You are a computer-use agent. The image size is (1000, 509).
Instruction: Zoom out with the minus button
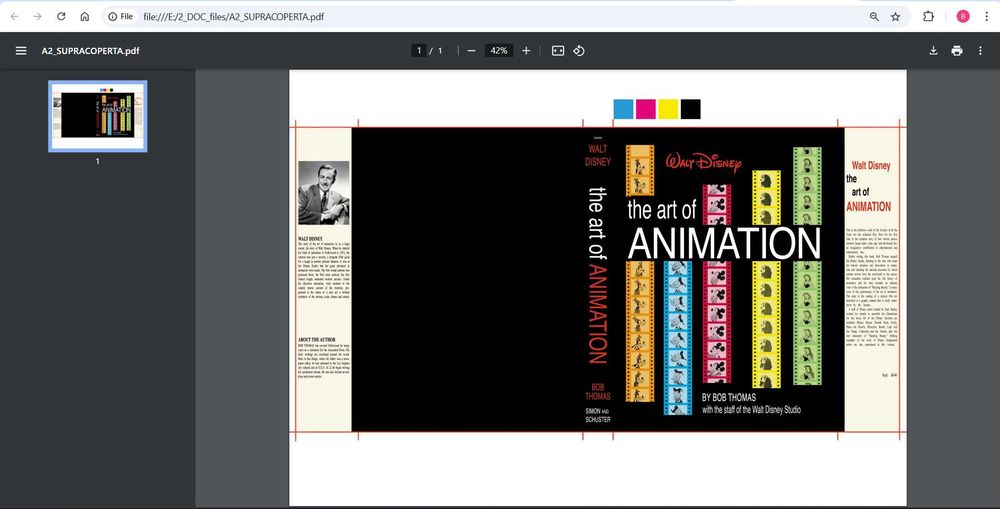[x=471, y=50]
